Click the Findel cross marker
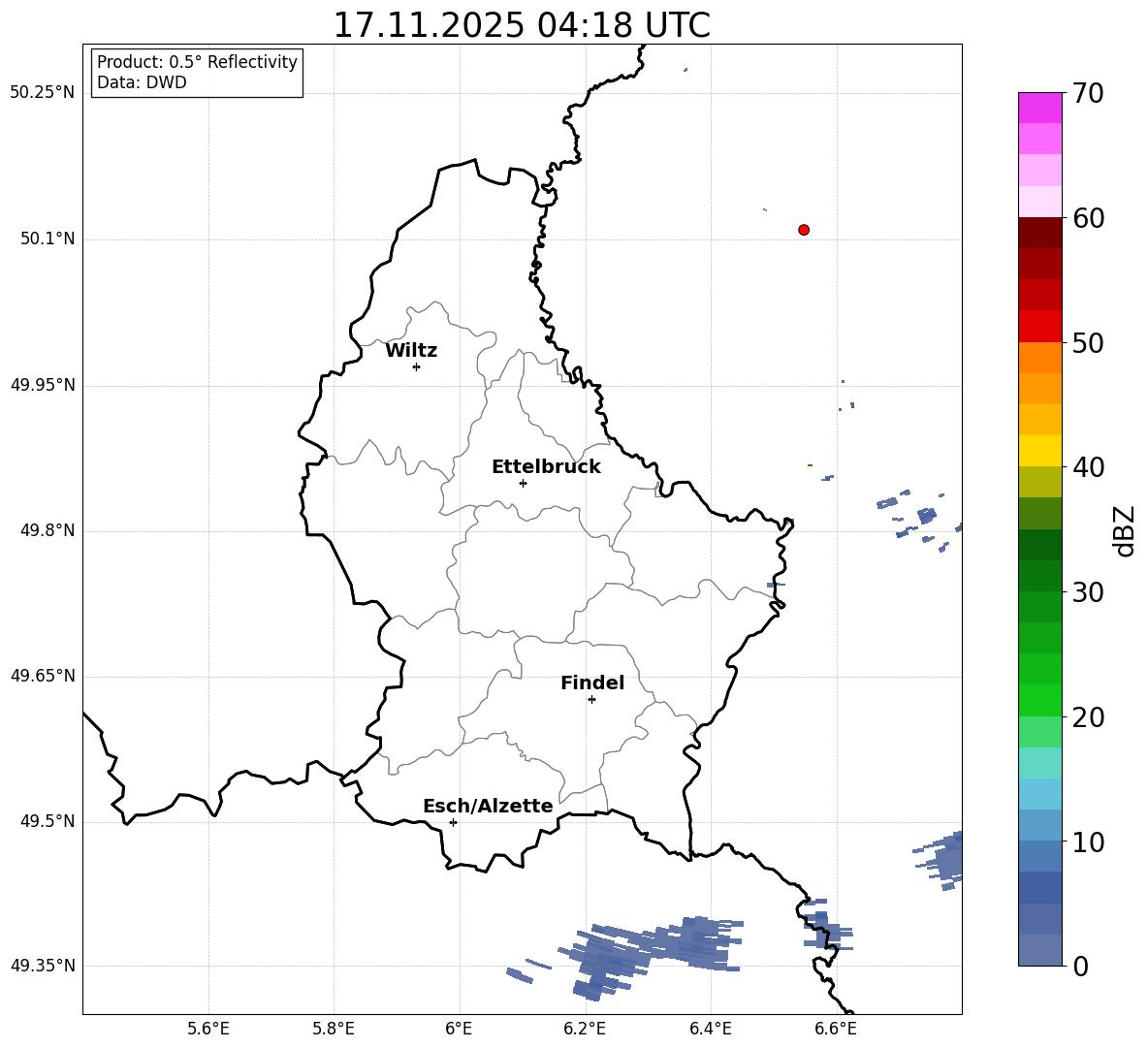1148x1048 pixels. 591,700
